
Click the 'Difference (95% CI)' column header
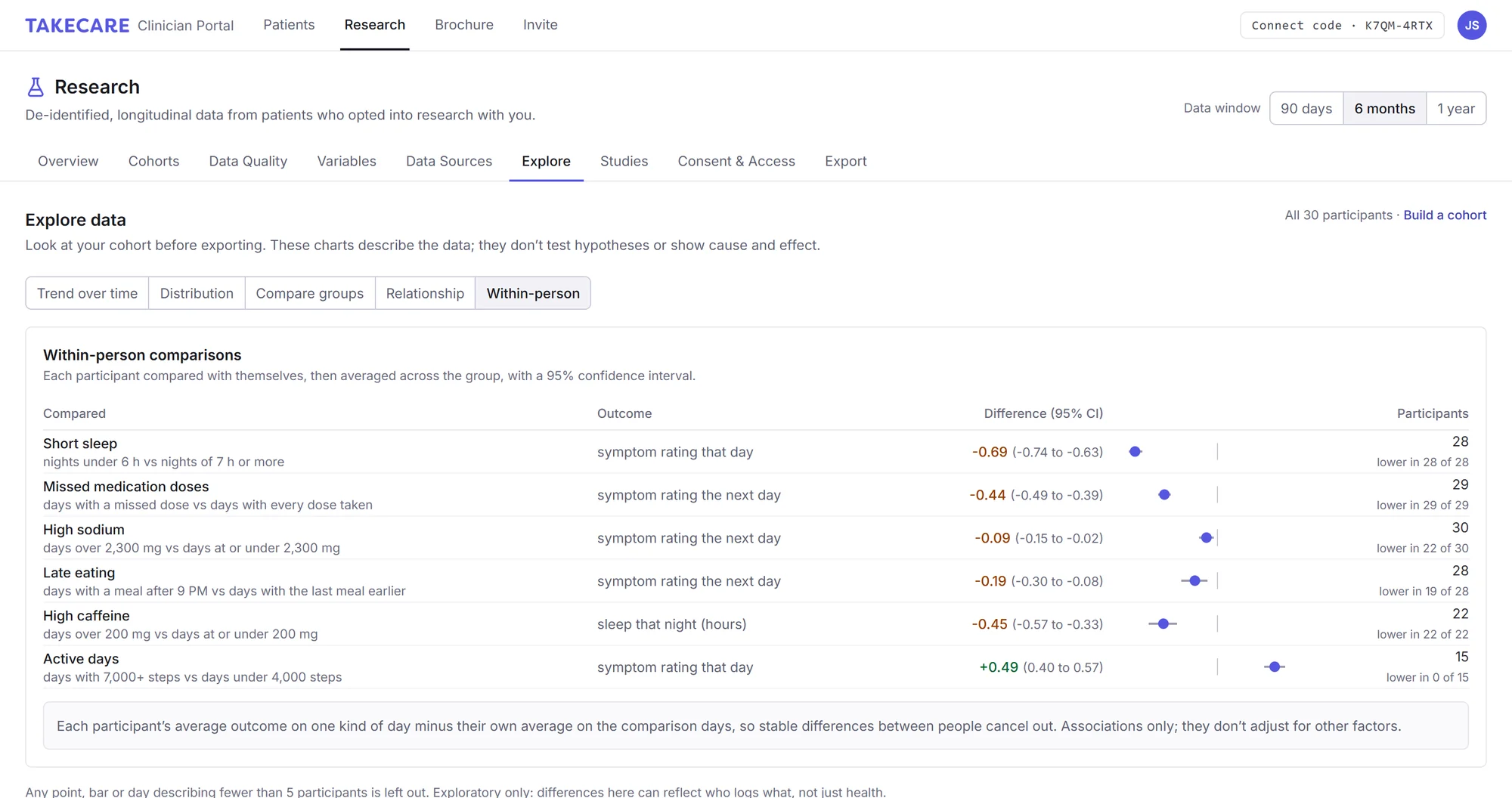[x=1043, y=413]
